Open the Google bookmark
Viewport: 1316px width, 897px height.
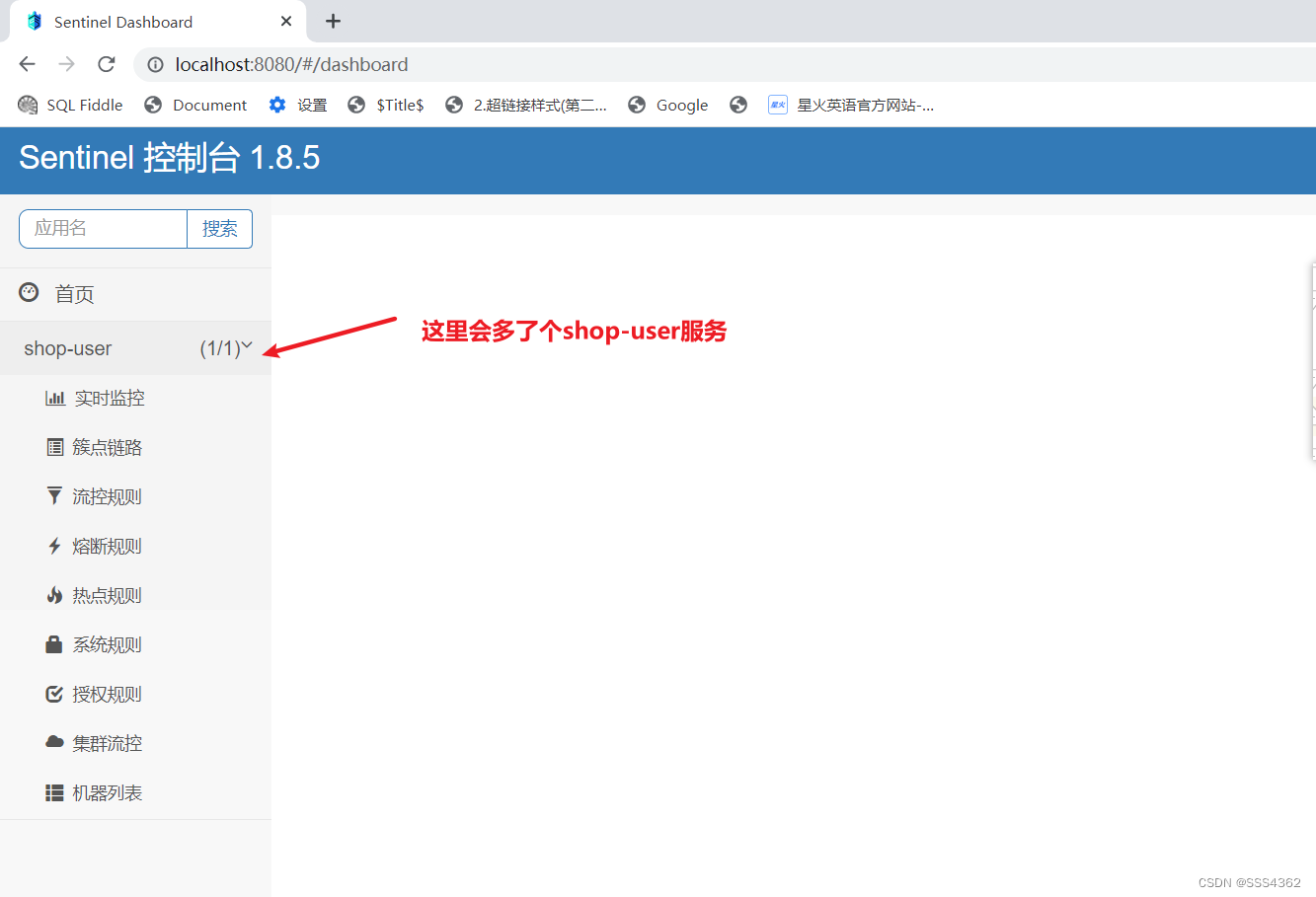pyautogui.click(x=668, y=105)
